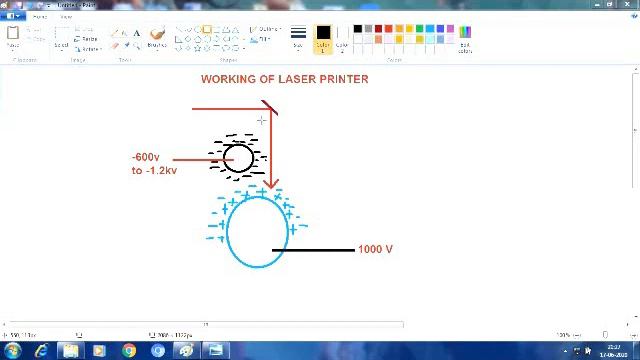
Task: Open Windows Explorer folder on taskbar
Action: tap(71, 351)
